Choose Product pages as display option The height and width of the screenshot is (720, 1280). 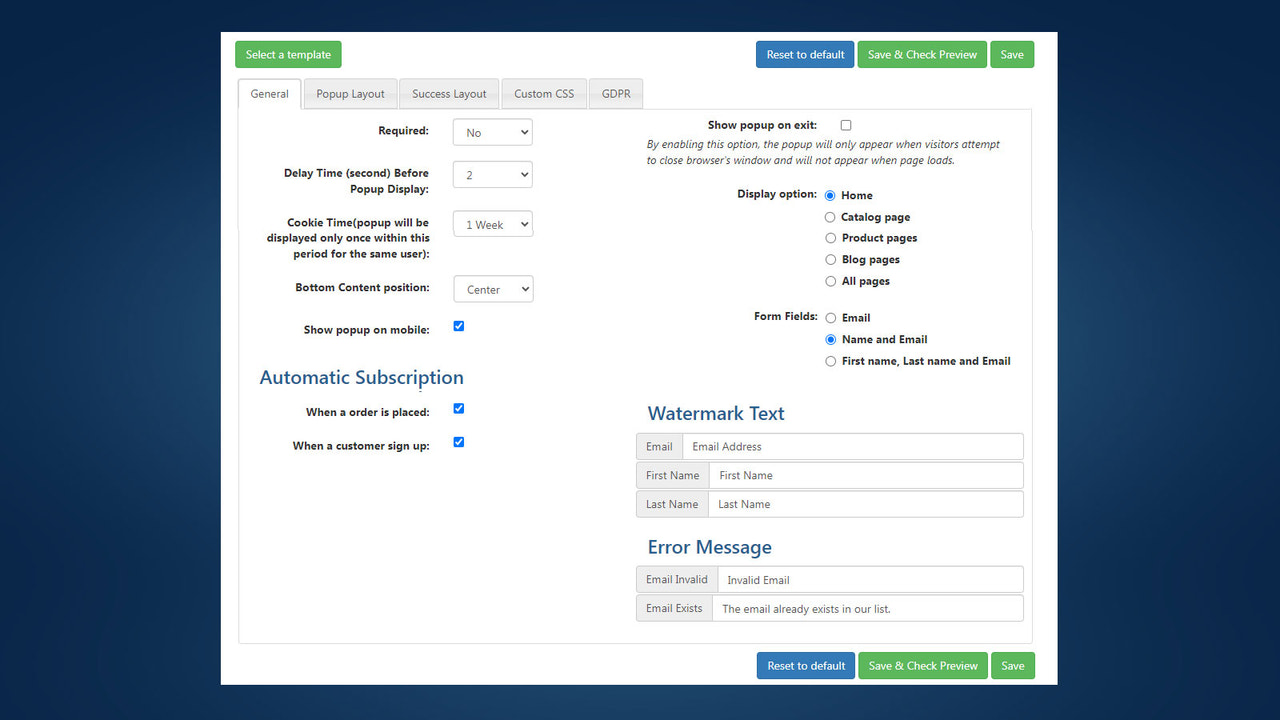830,238
